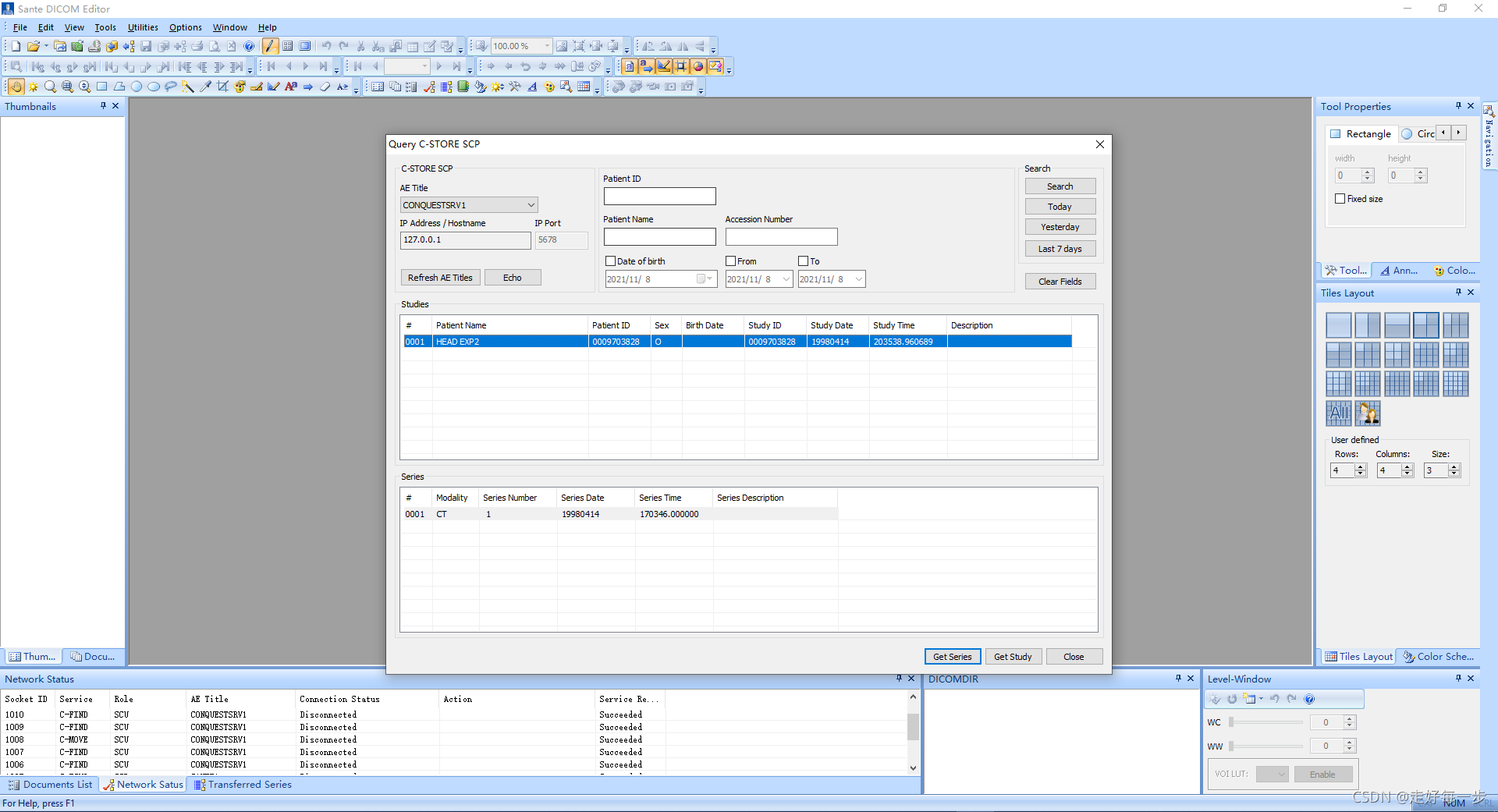Viewport: 1498px width, 812px height.
Task: Click the 'All' tiles layout icon
Action: pyautogui.click(x=1338, y=413)
